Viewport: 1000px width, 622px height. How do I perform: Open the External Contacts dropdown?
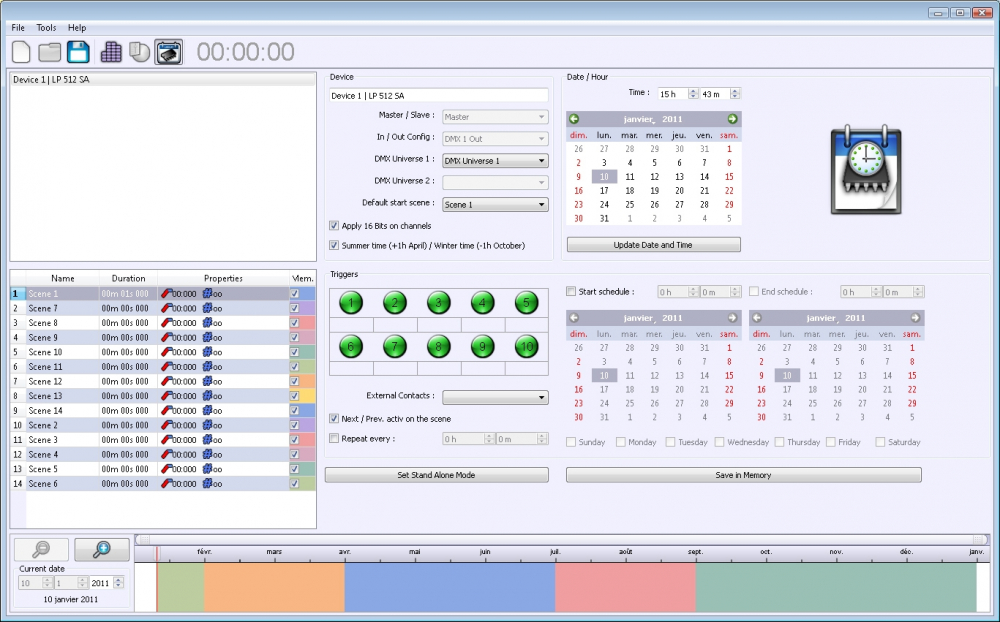pyautogui.click(x=495, y=397)
